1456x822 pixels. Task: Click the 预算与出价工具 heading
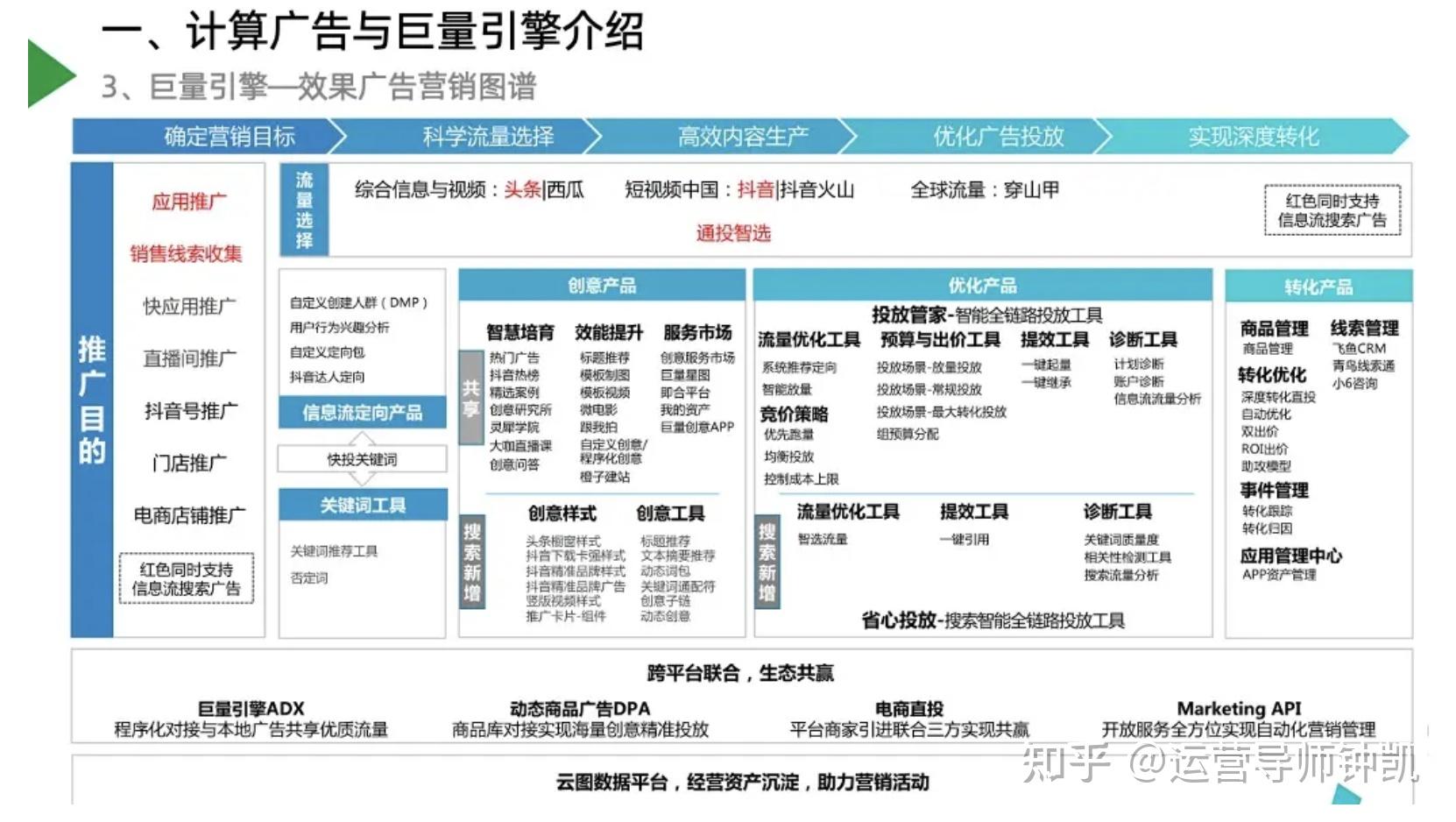(x=940, y=339)
